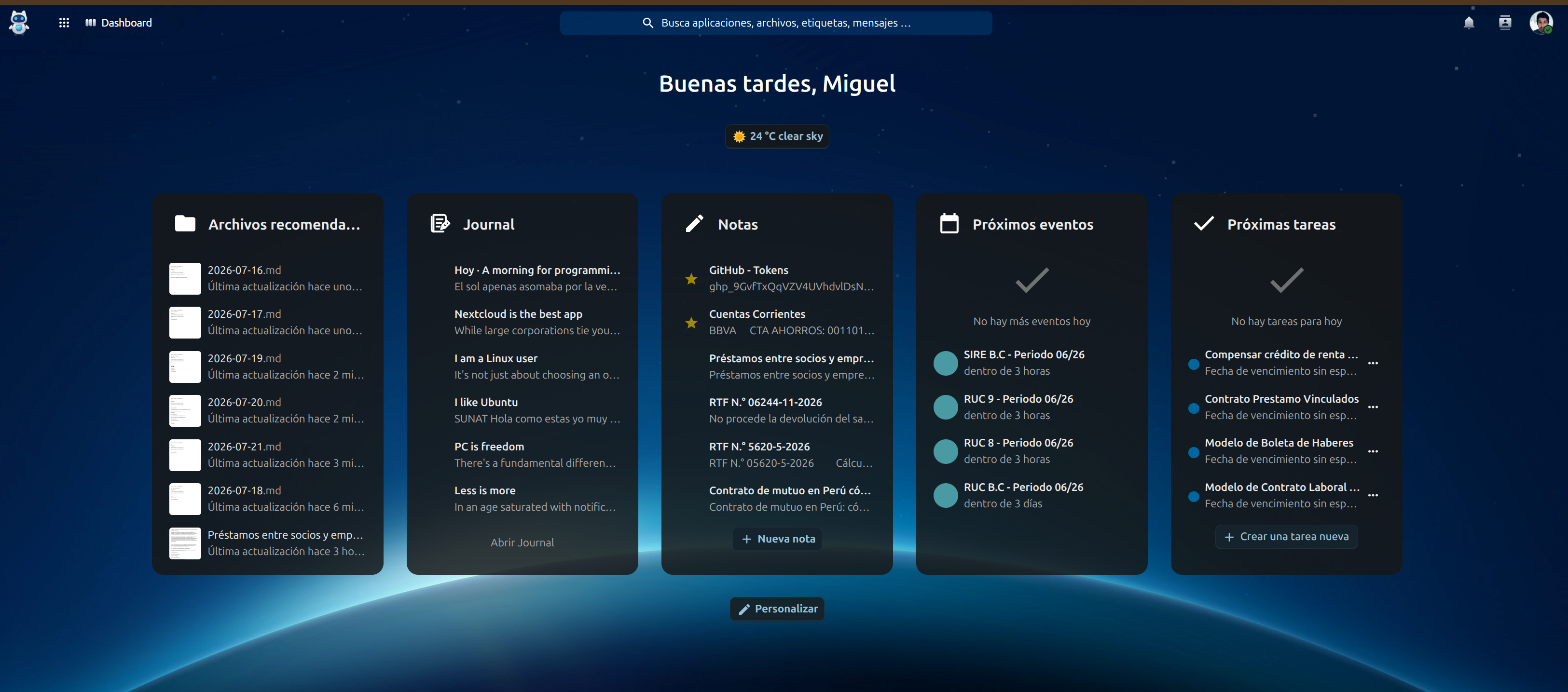Open the Dashboard menu item
The image size is (1568, 692).
119,23
